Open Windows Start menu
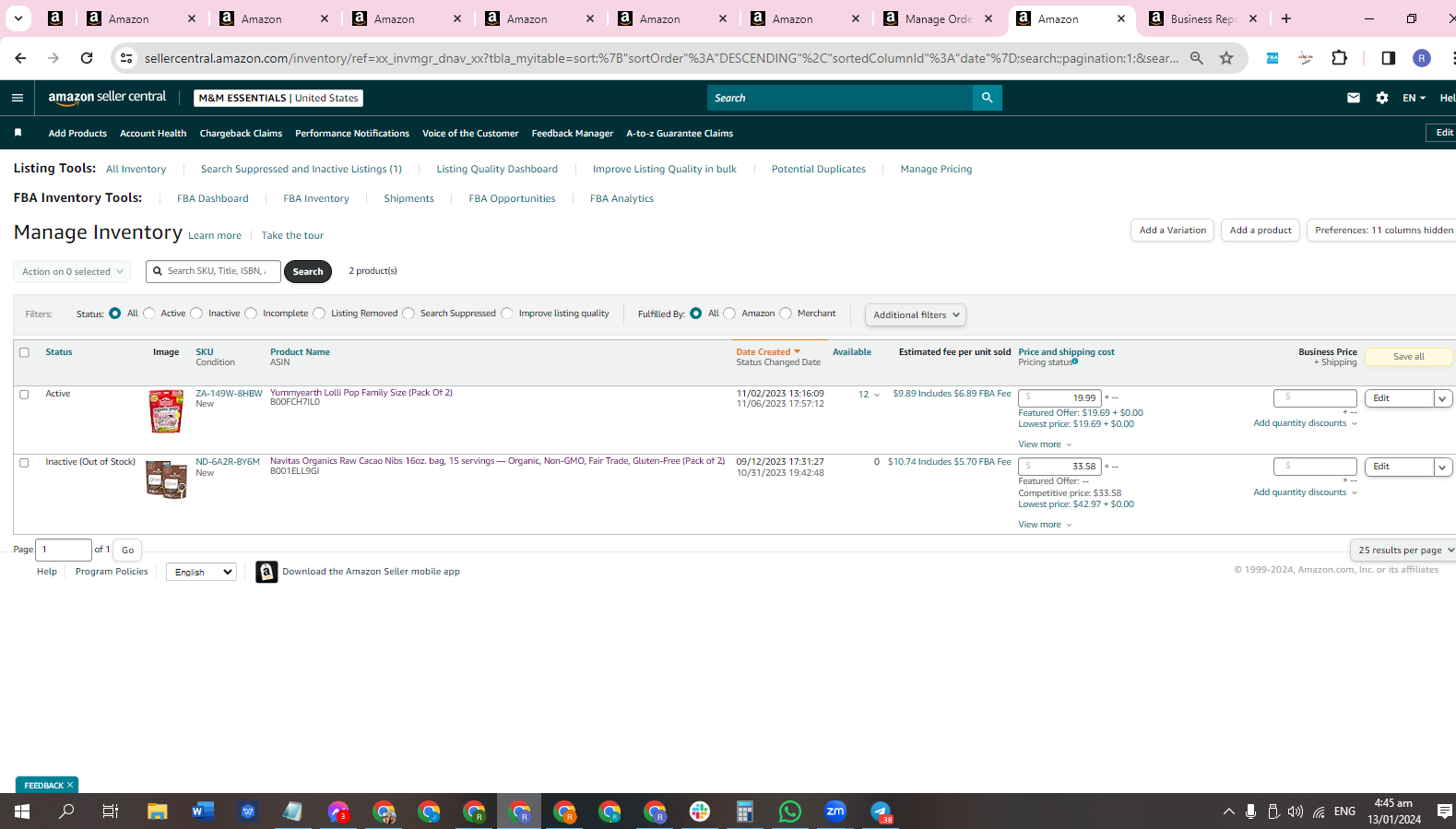 click(21, 811)
